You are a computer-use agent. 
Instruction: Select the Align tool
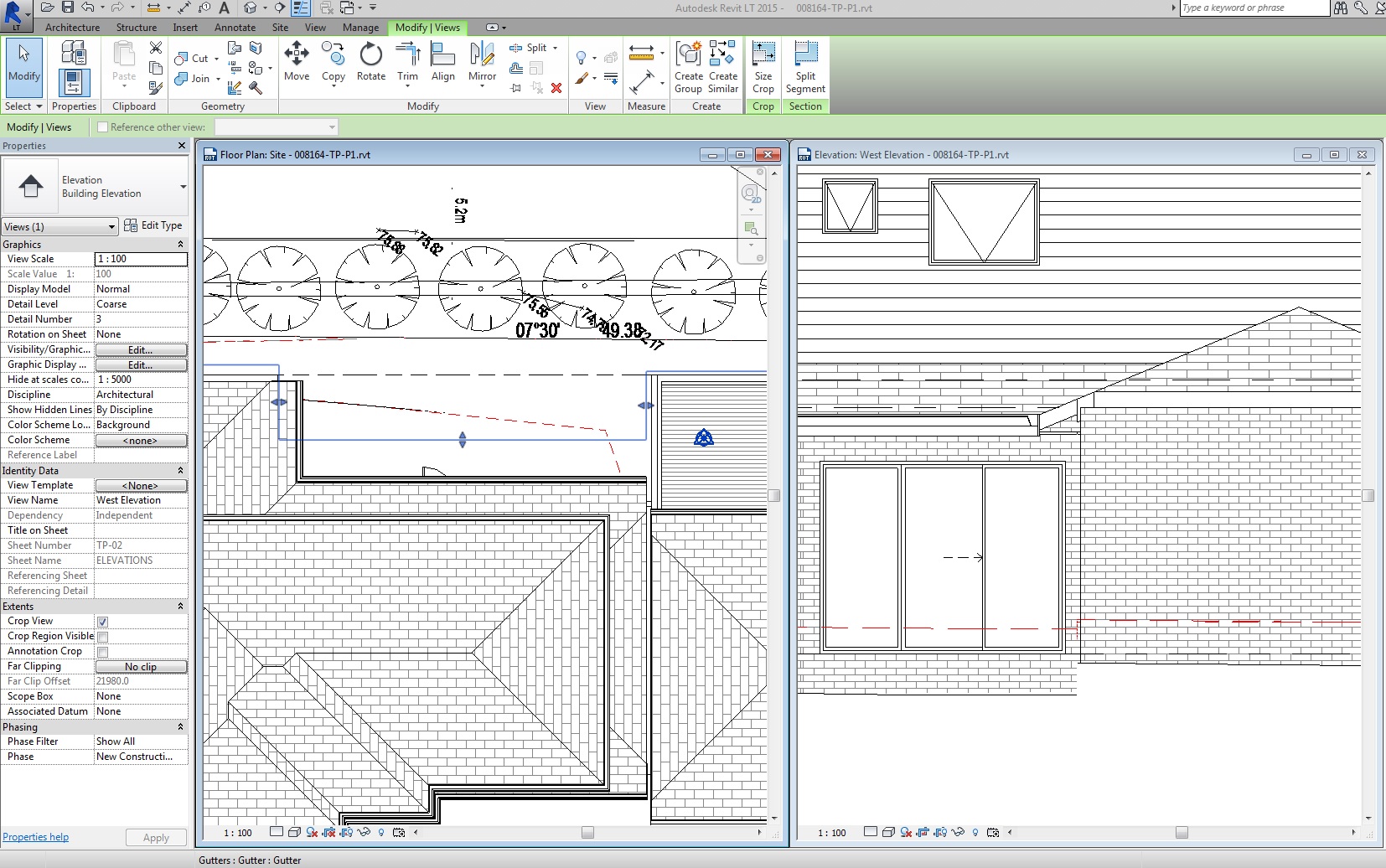443,63
